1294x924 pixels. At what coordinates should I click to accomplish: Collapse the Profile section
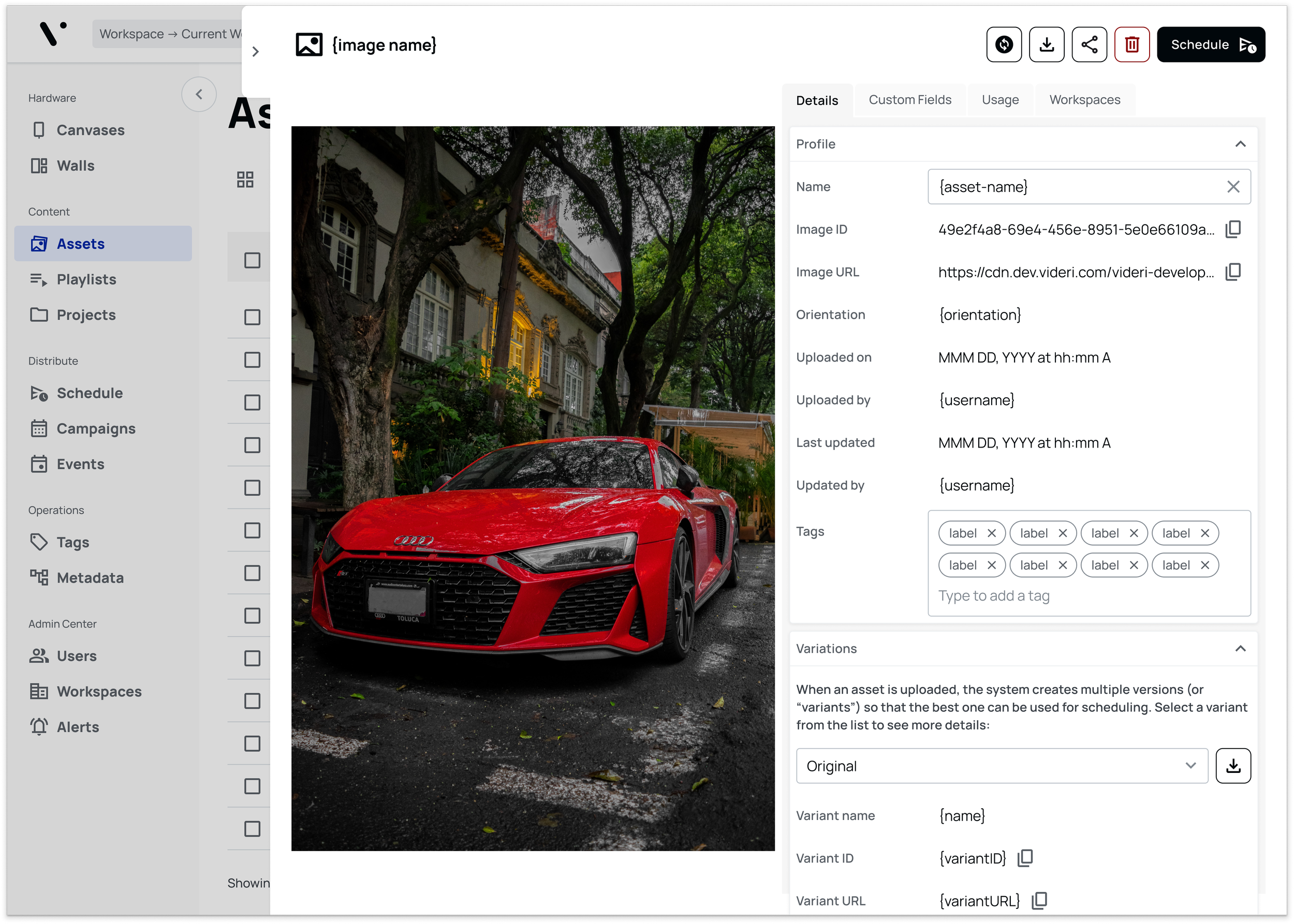coord(1241,144)
